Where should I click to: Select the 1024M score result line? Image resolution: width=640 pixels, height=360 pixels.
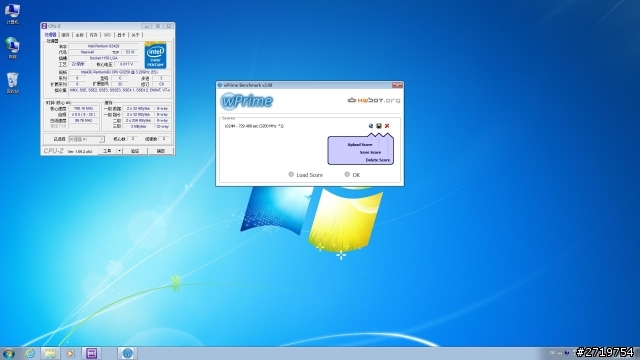click(x=254, y=126)
